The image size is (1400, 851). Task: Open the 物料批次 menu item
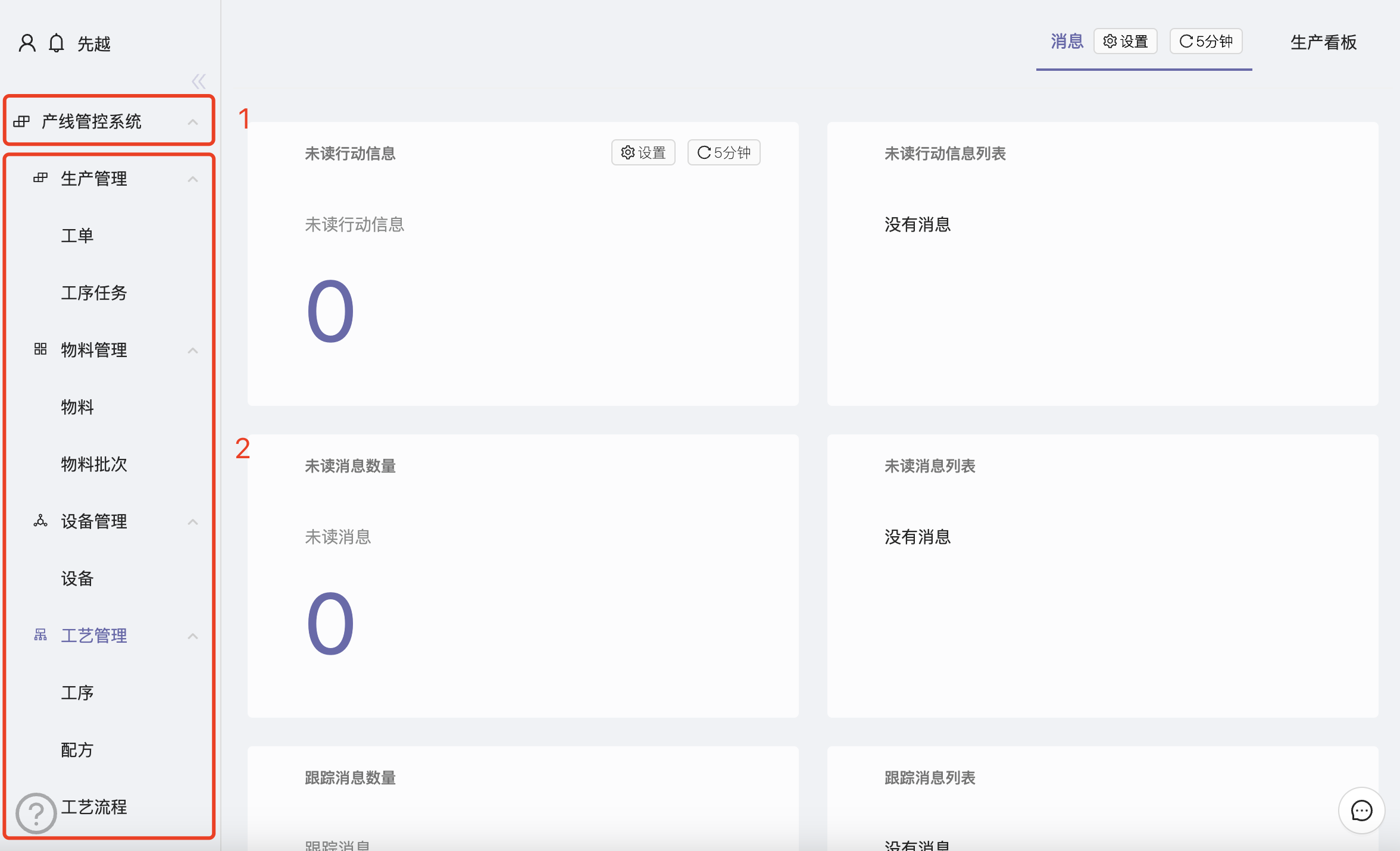point(94,464)
